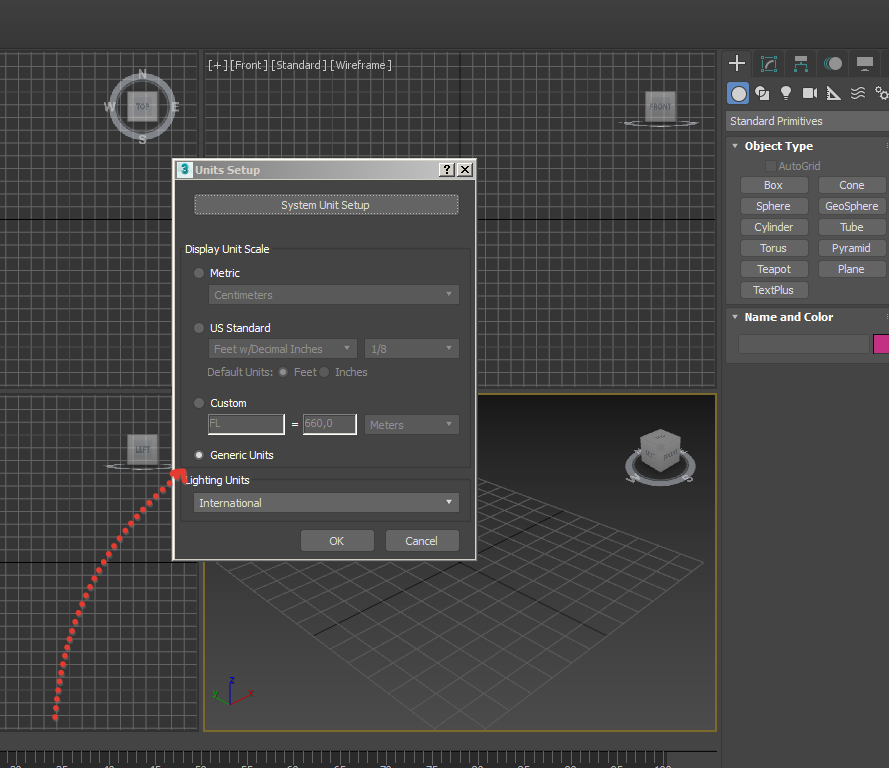Create a Box primitive
889x768 pixels.
coord(773,185)
